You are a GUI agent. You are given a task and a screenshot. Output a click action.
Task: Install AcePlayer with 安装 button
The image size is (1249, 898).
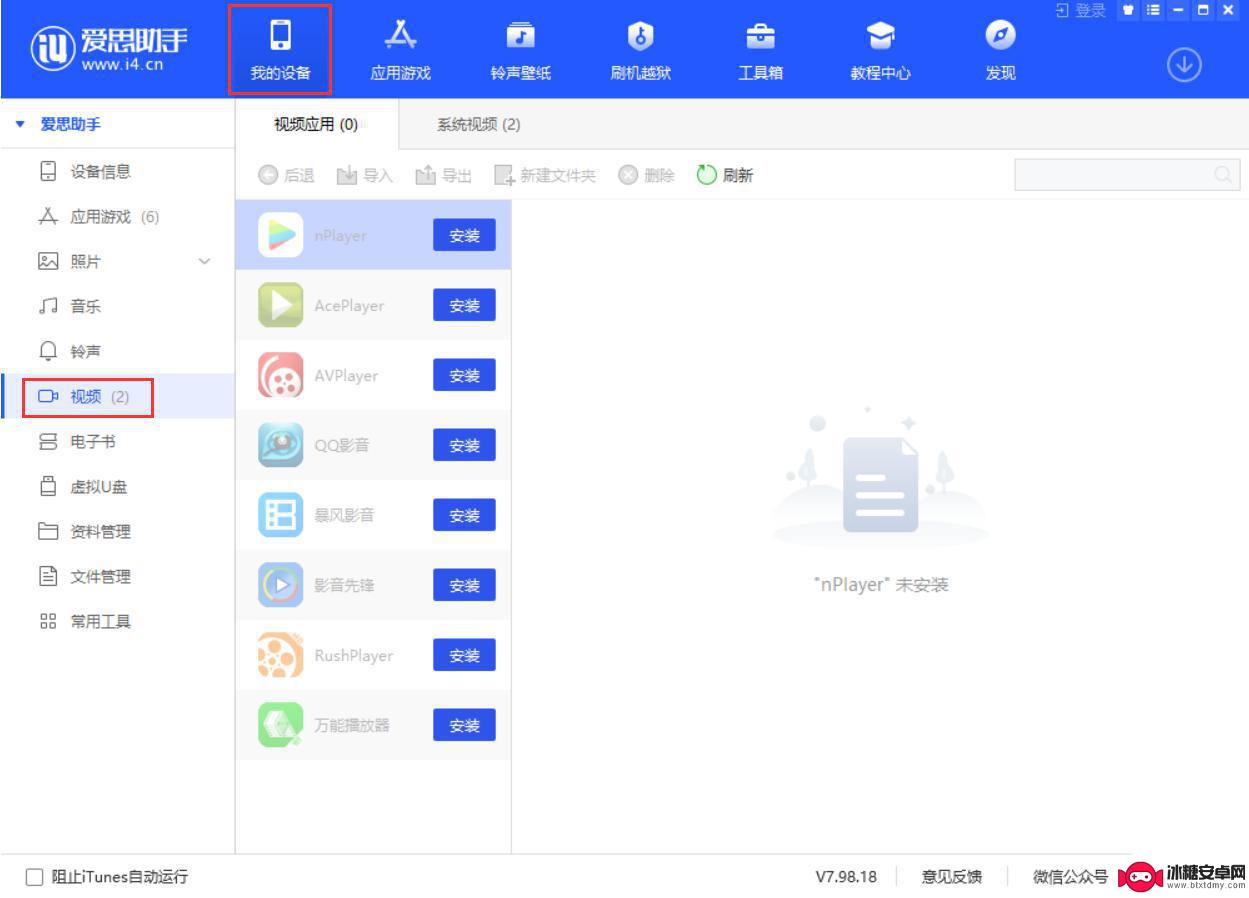pos(464,306)
